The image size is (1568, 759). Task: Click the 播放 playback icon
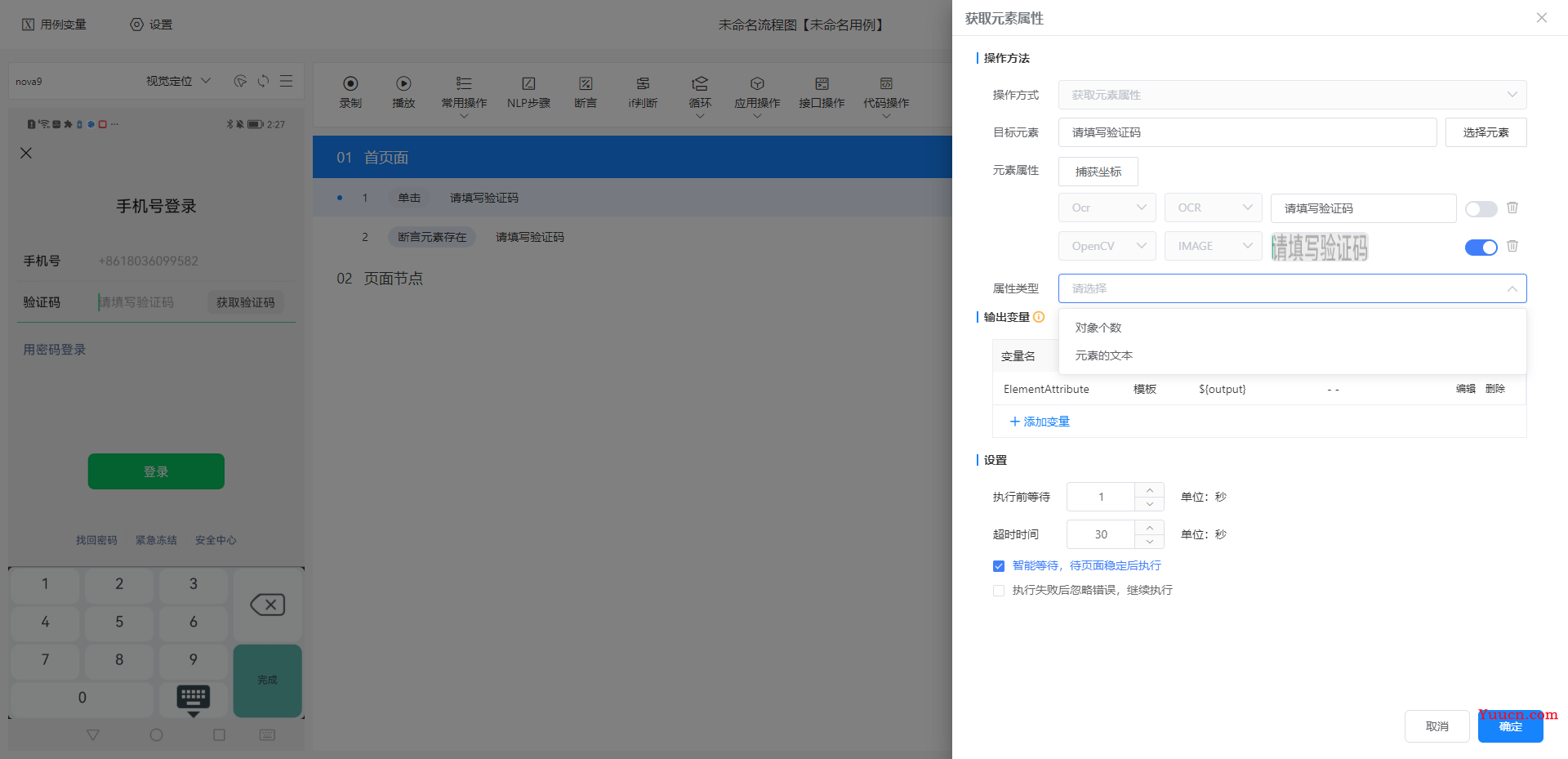tap(403, 83)
